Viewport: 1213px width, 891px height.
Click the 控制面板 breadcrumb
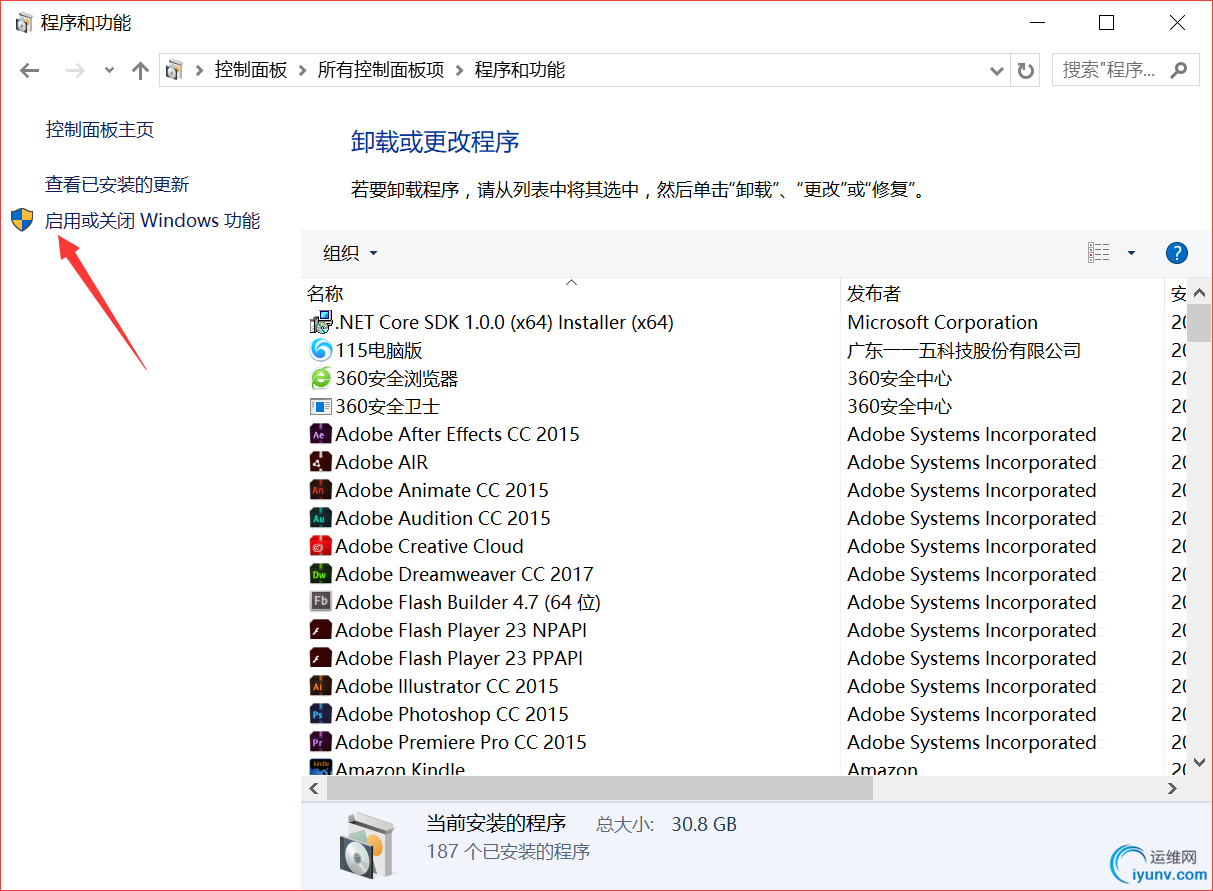(x=251, y=70)
